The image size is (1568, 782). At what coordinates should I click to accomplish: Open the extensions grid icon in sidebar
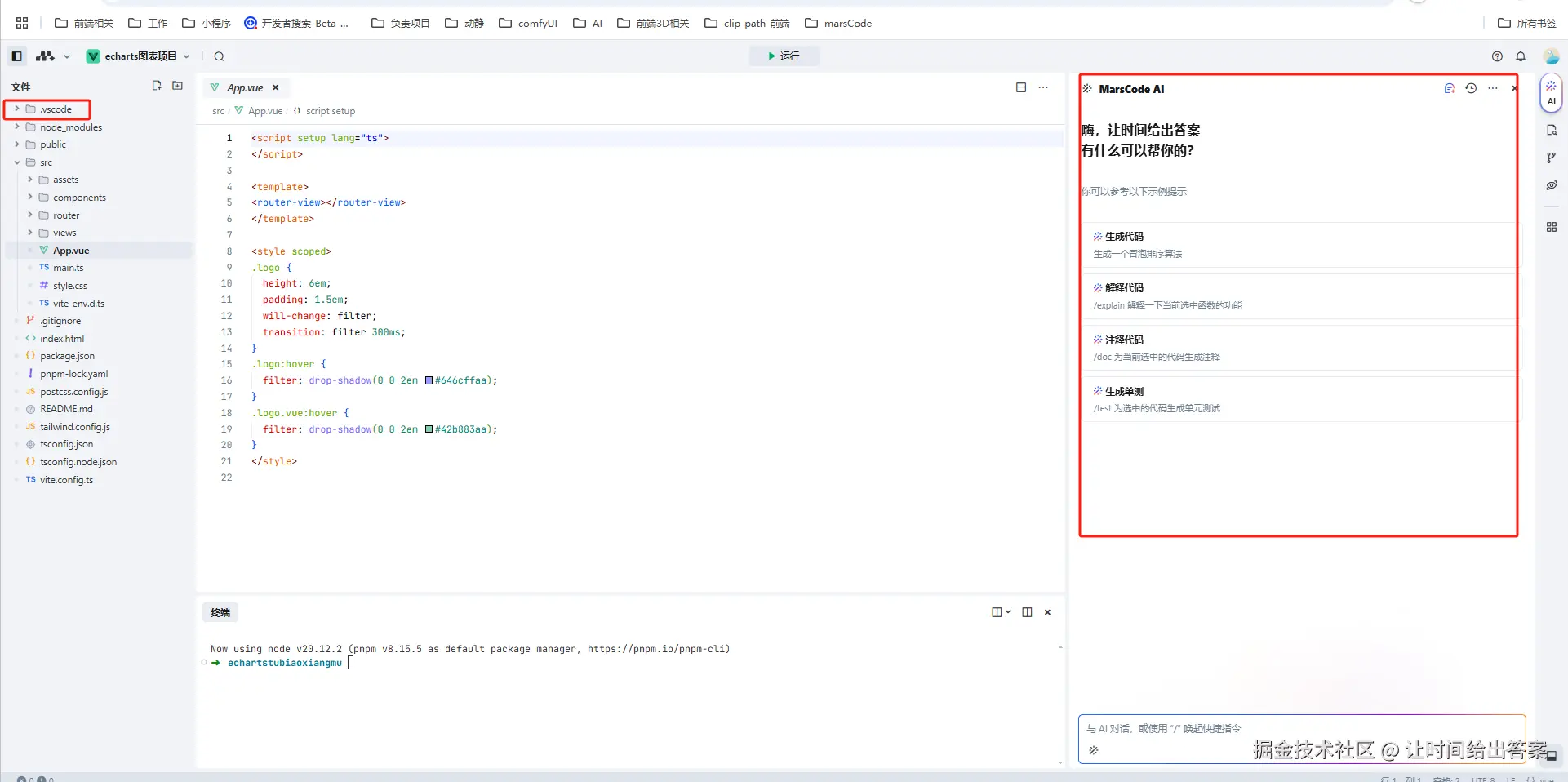1552,227
